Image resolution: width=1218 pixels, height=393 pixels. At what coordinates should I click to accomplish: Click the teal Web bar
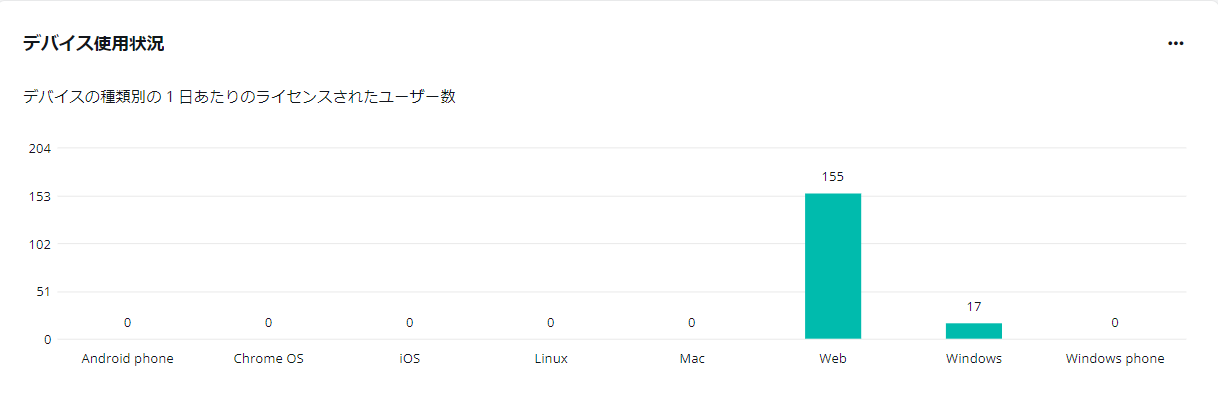pos(833,266)
